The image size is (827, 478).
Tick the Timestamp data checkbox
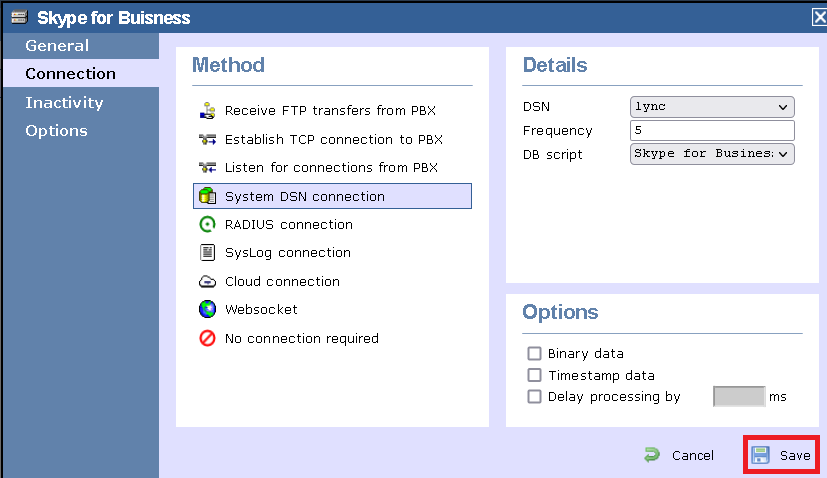click(534, 375)
